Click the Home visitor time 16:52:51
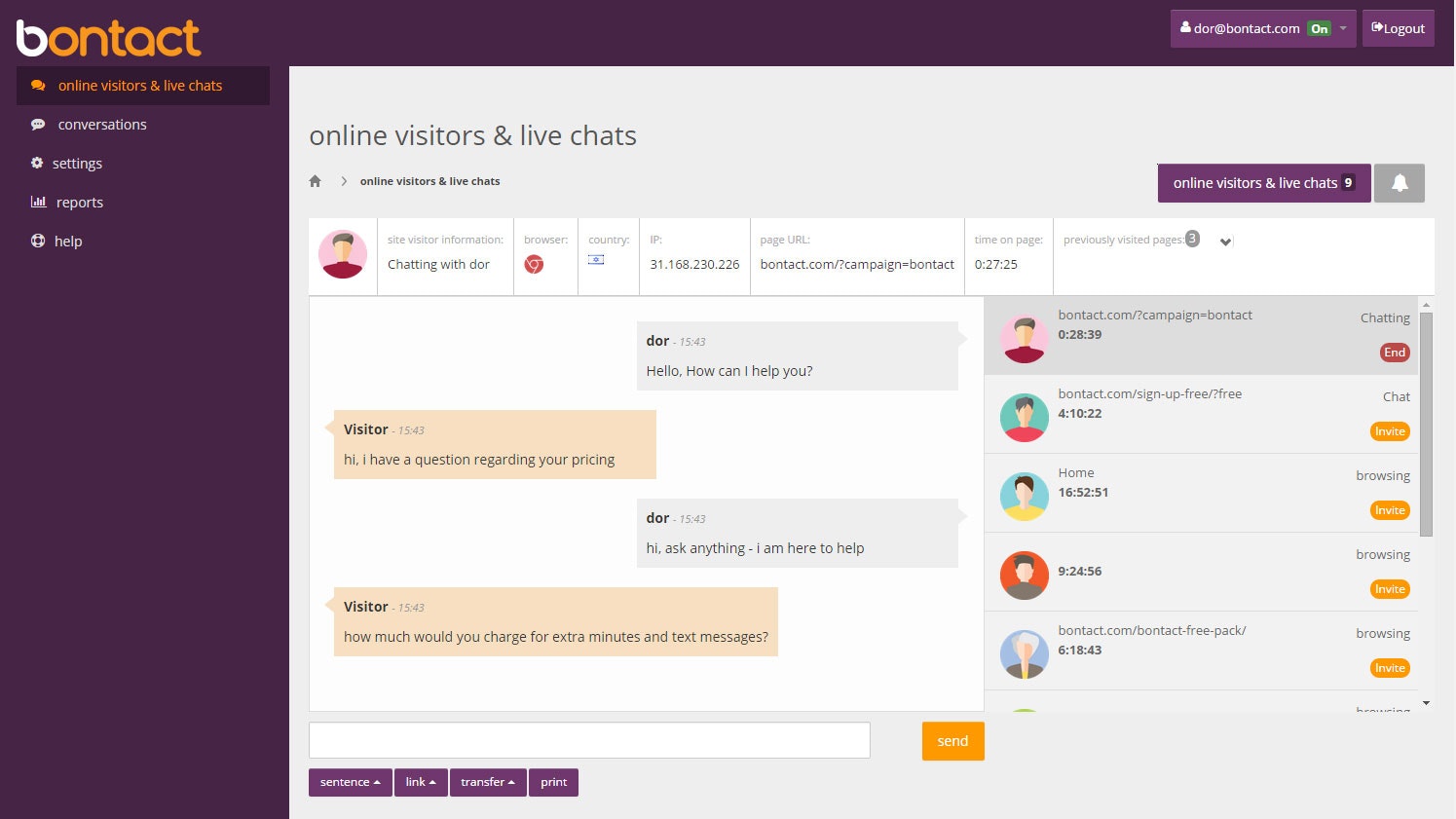Viewport: 1456px width, 819px height. (x=1083, y=492)
